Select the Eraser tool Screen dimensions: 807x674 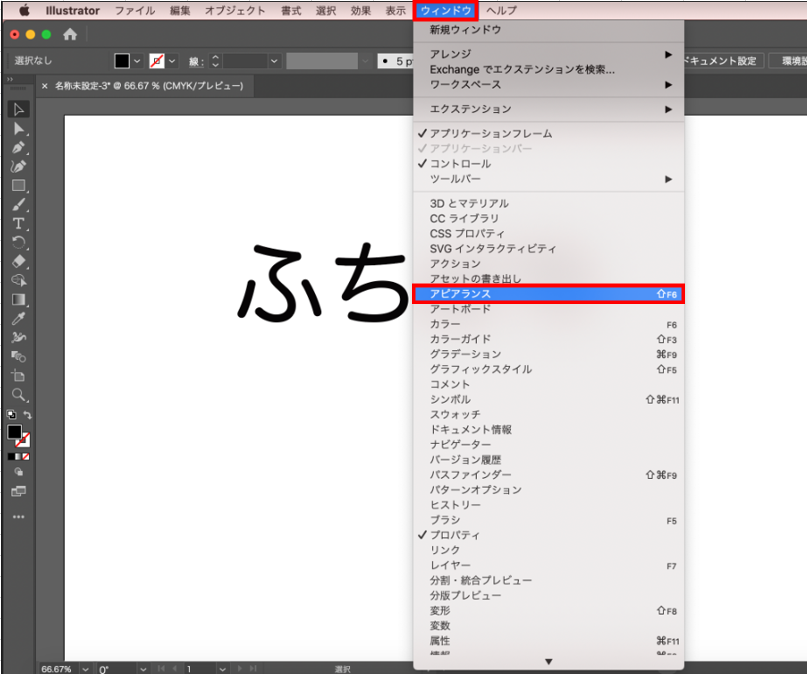pos(19,261)
